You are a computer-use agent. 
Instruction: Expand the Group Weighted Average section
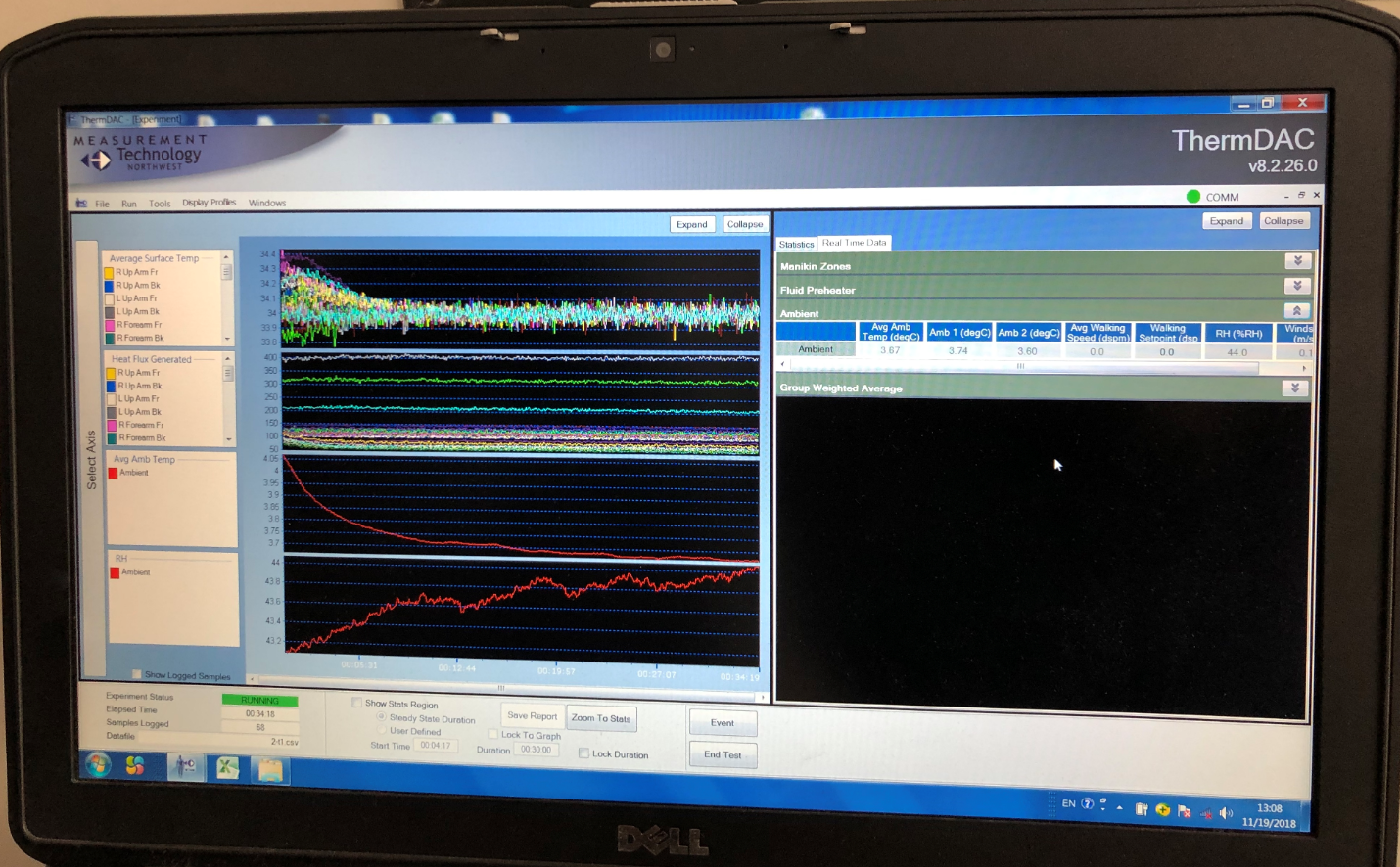(1294, 388)
